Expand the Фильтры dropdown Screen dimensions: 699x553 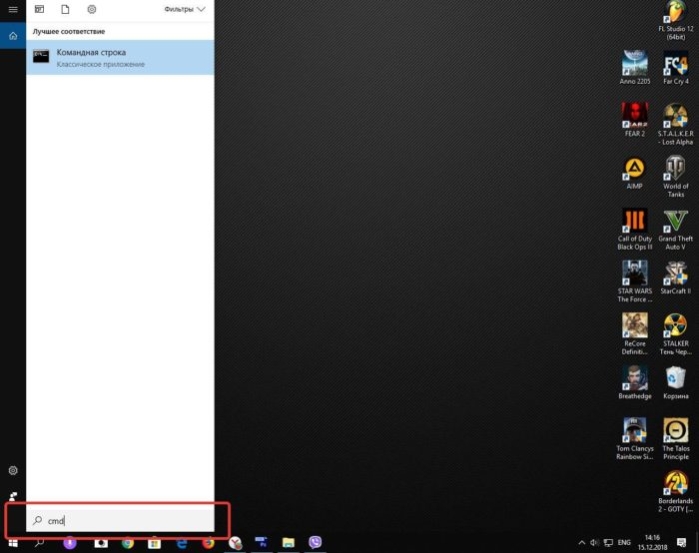pyautogui.click(x=185, y=9)
